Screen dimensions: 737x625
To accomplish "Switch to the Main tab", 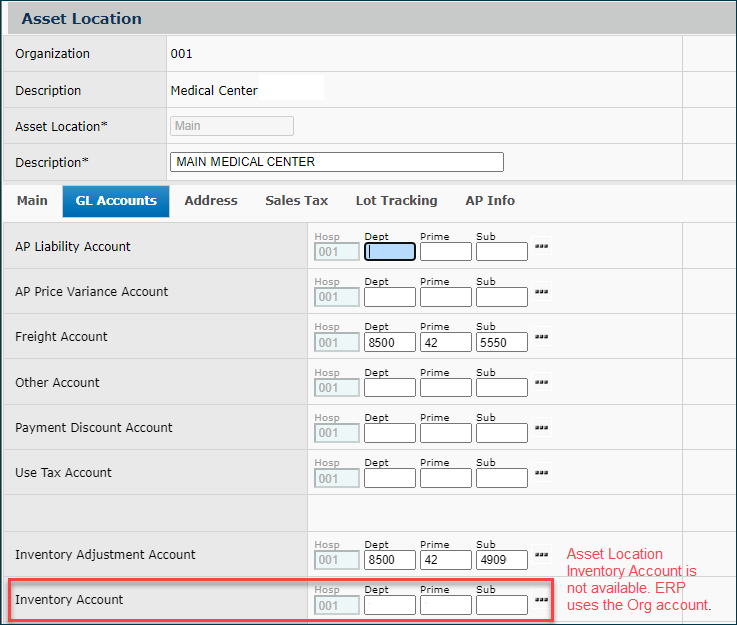I will (x=32, y=201).
